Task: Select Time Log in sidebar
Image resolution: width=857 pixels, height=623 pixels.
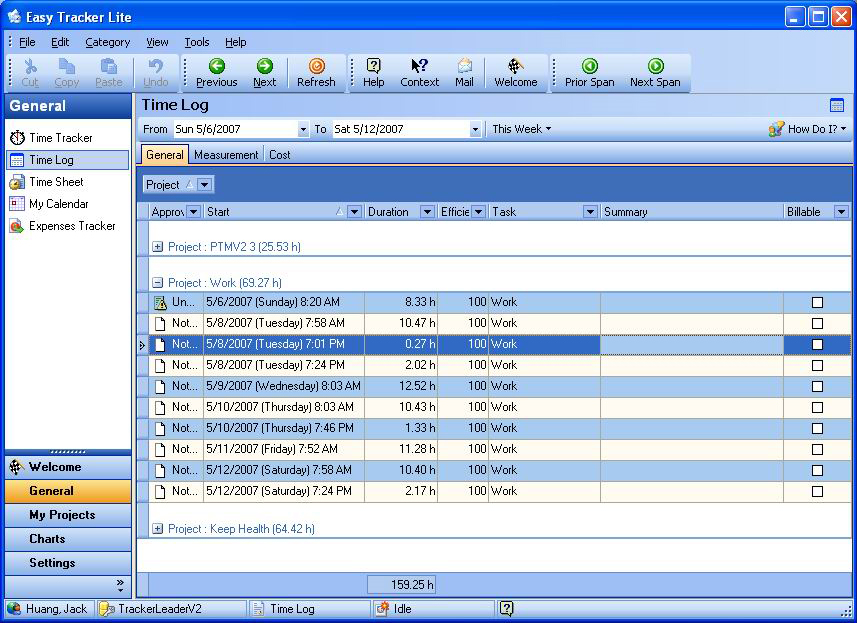Action: click(x=68, y=160)
